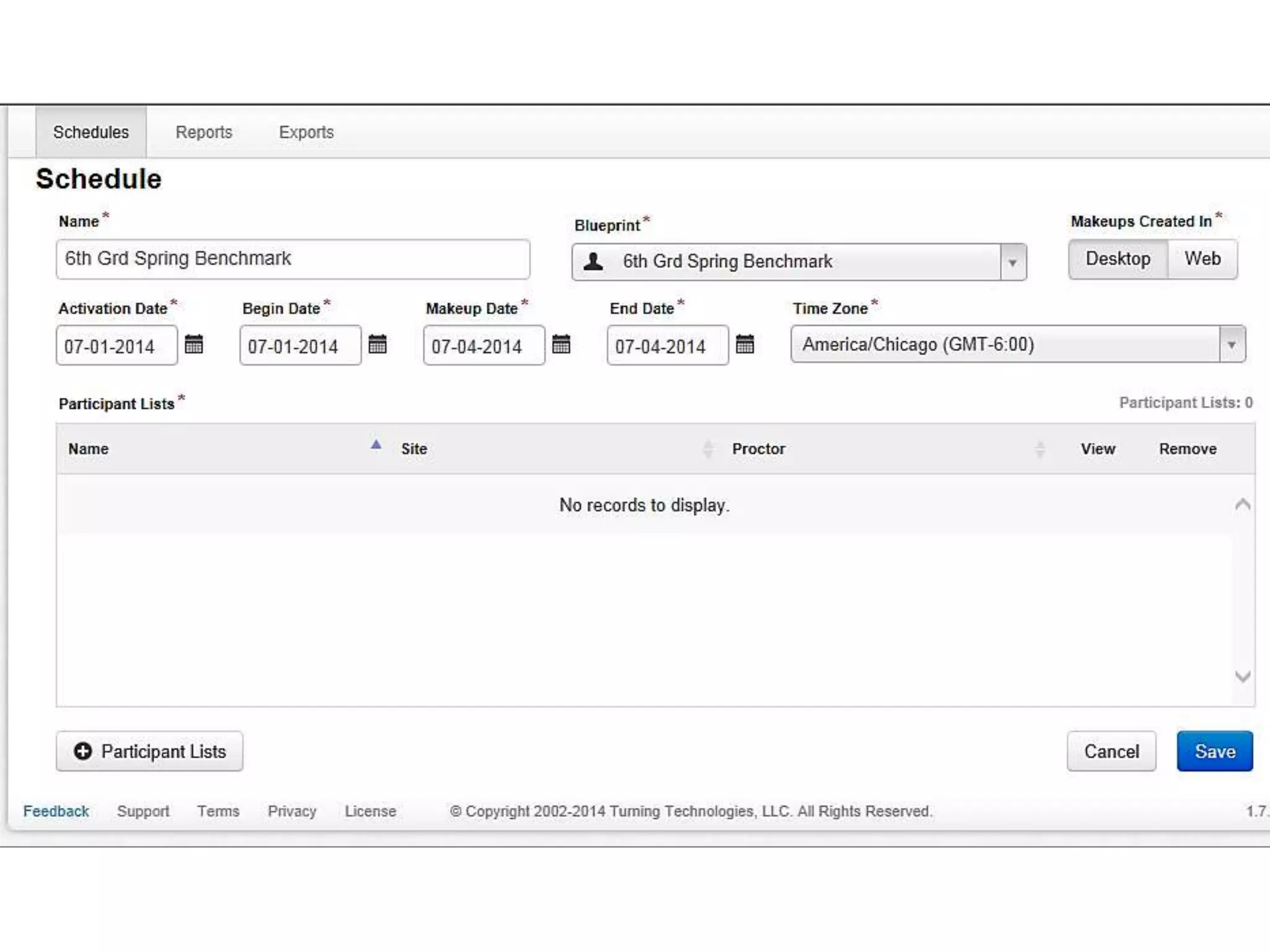Select Web for makeups created in

click(1202, 259)
